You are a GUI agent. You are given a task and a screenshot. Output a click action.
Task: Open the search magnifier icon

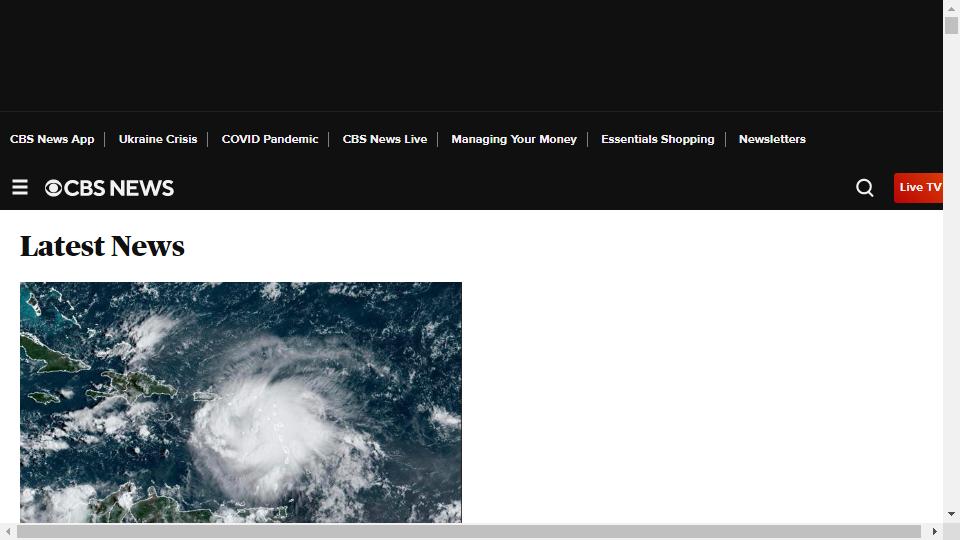click(x=864, y=187)
